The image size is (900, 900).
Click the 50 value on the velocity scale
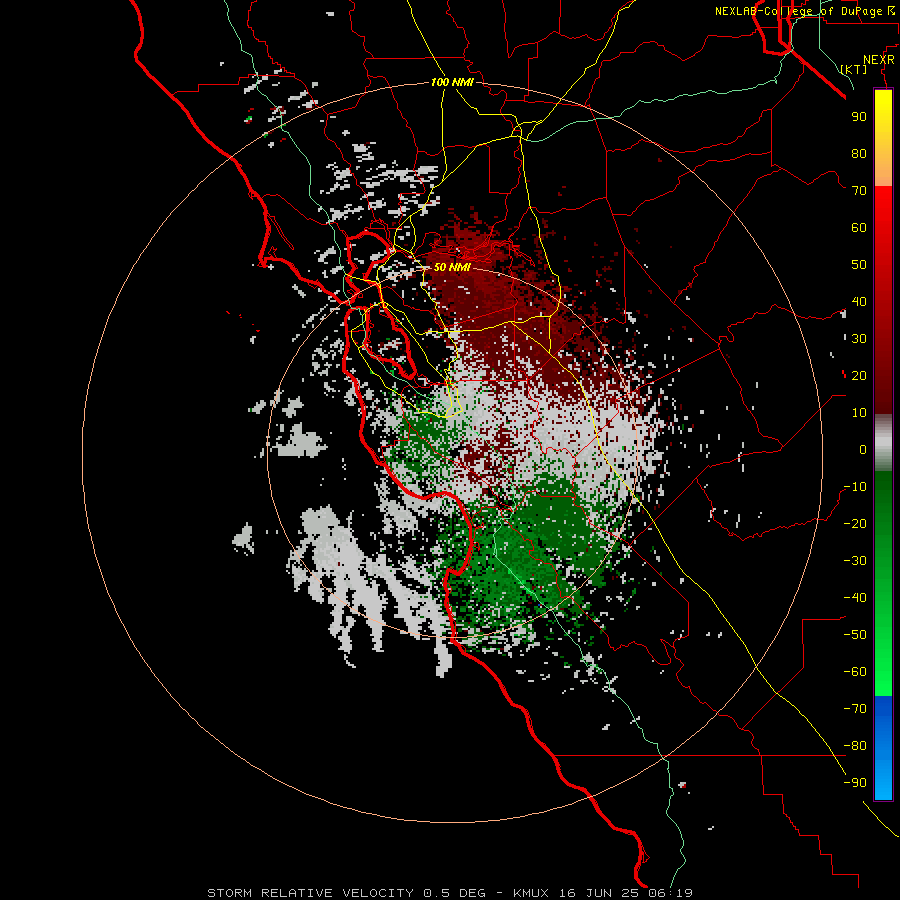tap(859, 265)
